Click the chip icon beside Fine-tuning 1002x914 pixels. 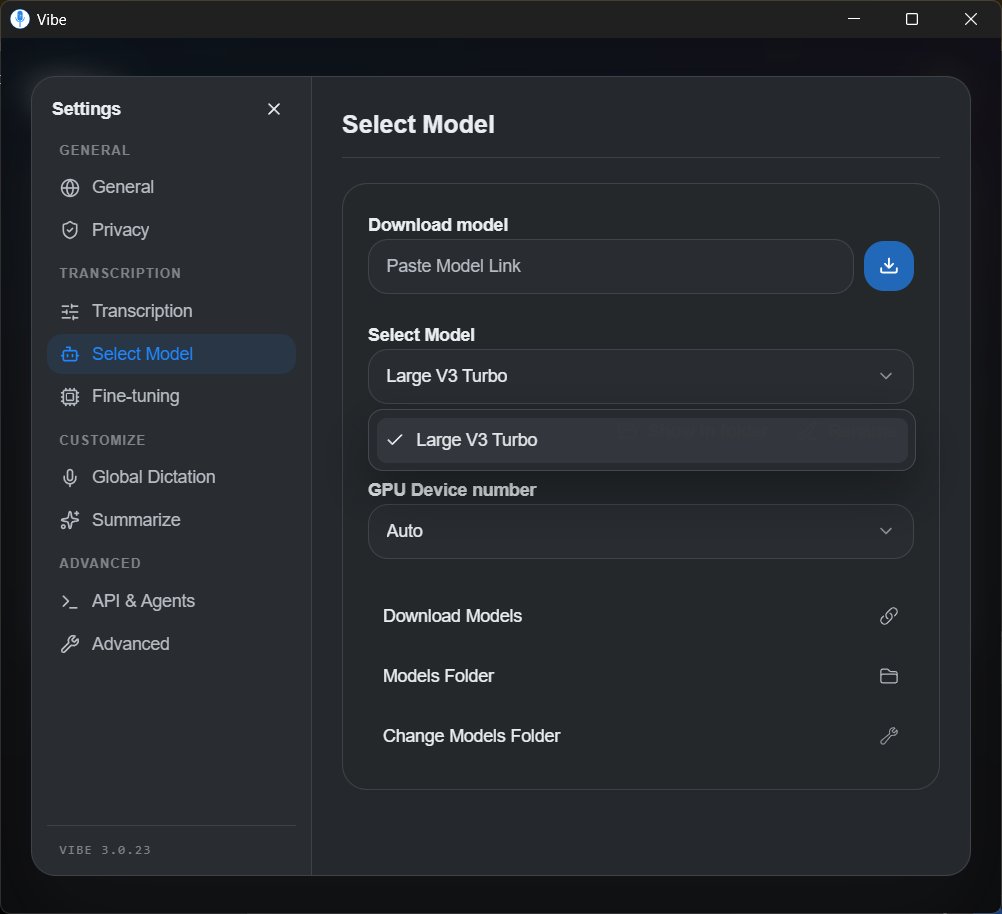[x=70, y=397]
